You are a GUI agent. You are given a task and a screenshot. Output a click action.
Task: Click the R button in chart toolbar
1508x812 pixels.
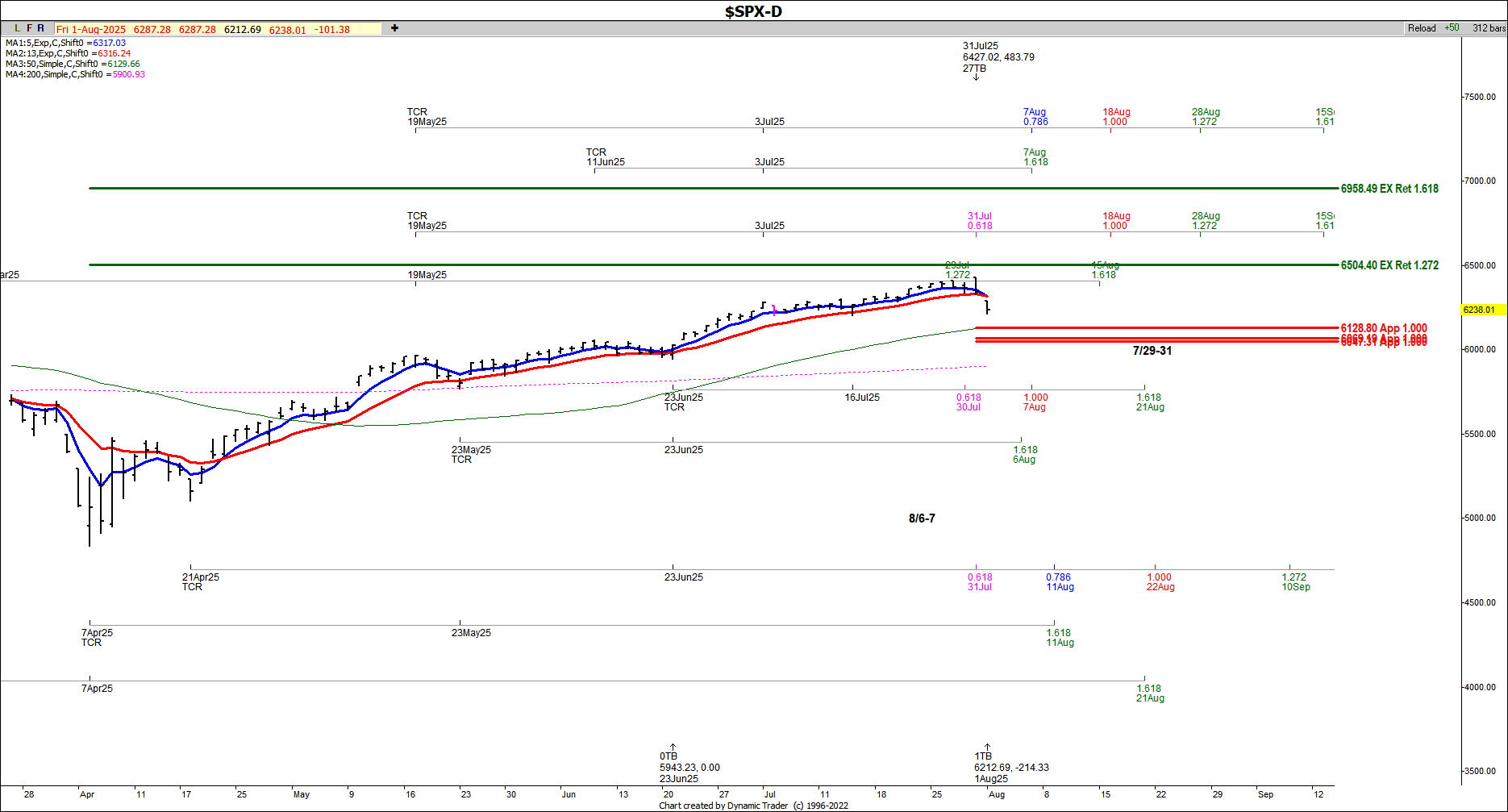tap(41, 28)
